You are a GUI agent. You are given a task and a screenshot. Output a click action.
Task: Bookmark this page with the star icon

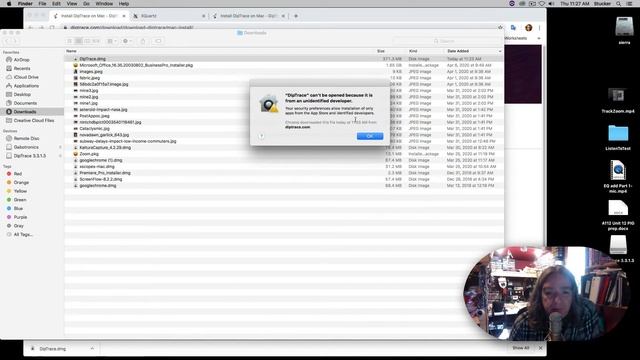tap(500, 27)
